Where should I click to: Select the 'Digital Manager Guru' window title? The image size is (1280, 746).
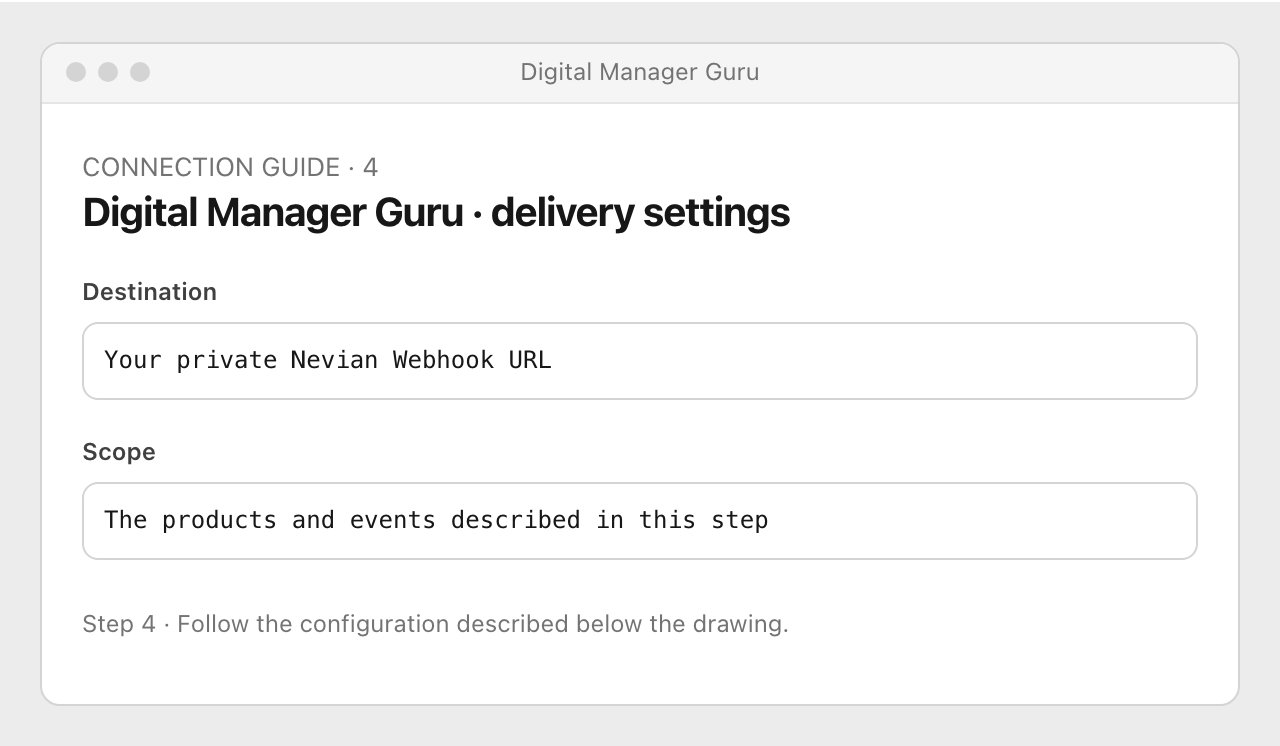(640, 72)
